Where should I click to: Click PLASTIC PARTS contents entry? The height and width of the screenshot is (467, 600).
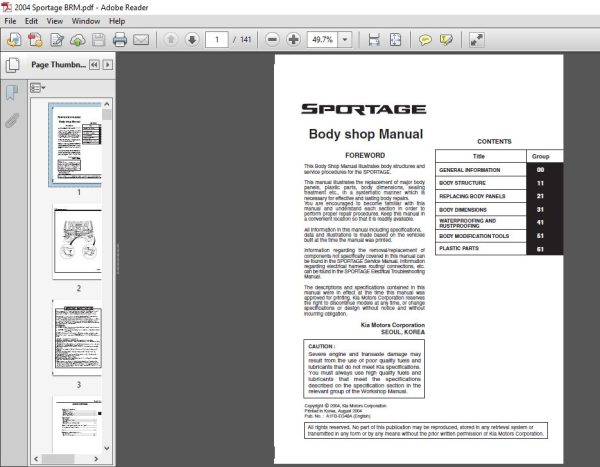pyautogui.click(x=459, y=248)
